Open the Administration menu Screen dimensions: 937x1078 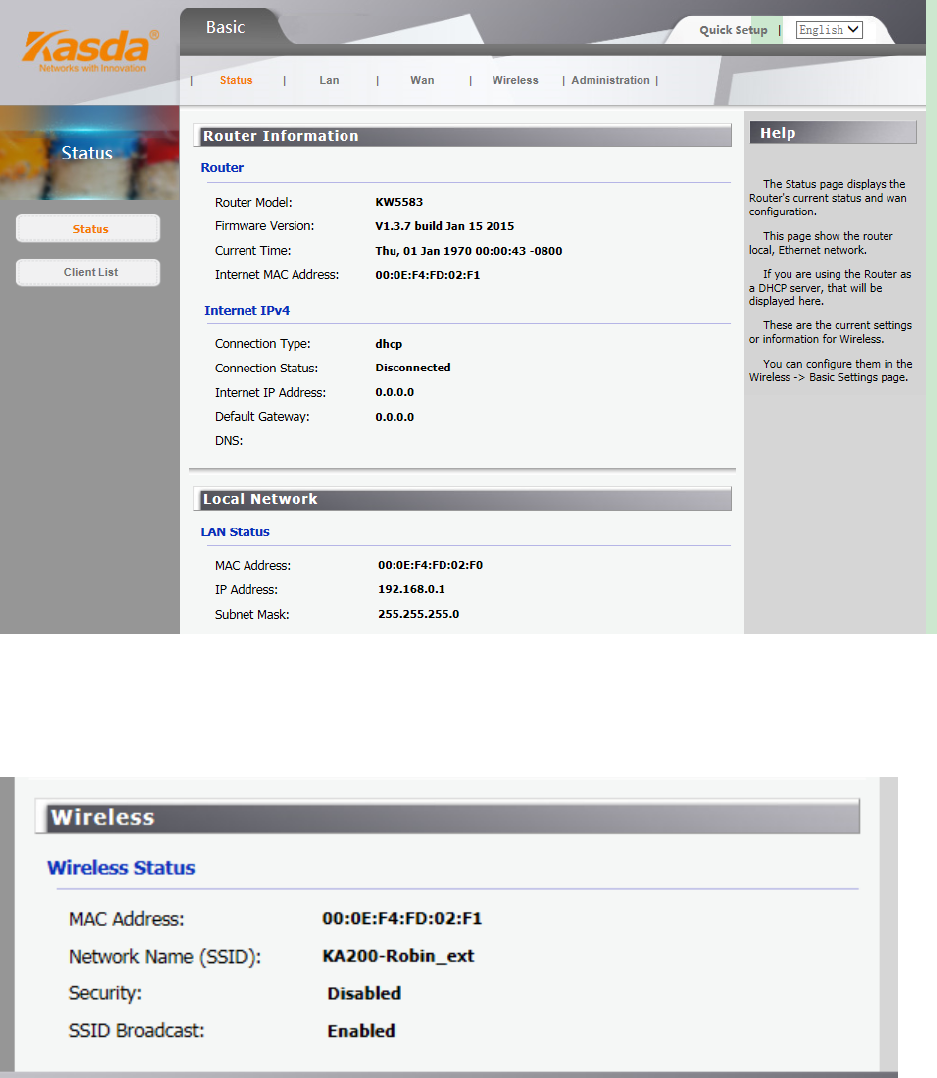610,80
